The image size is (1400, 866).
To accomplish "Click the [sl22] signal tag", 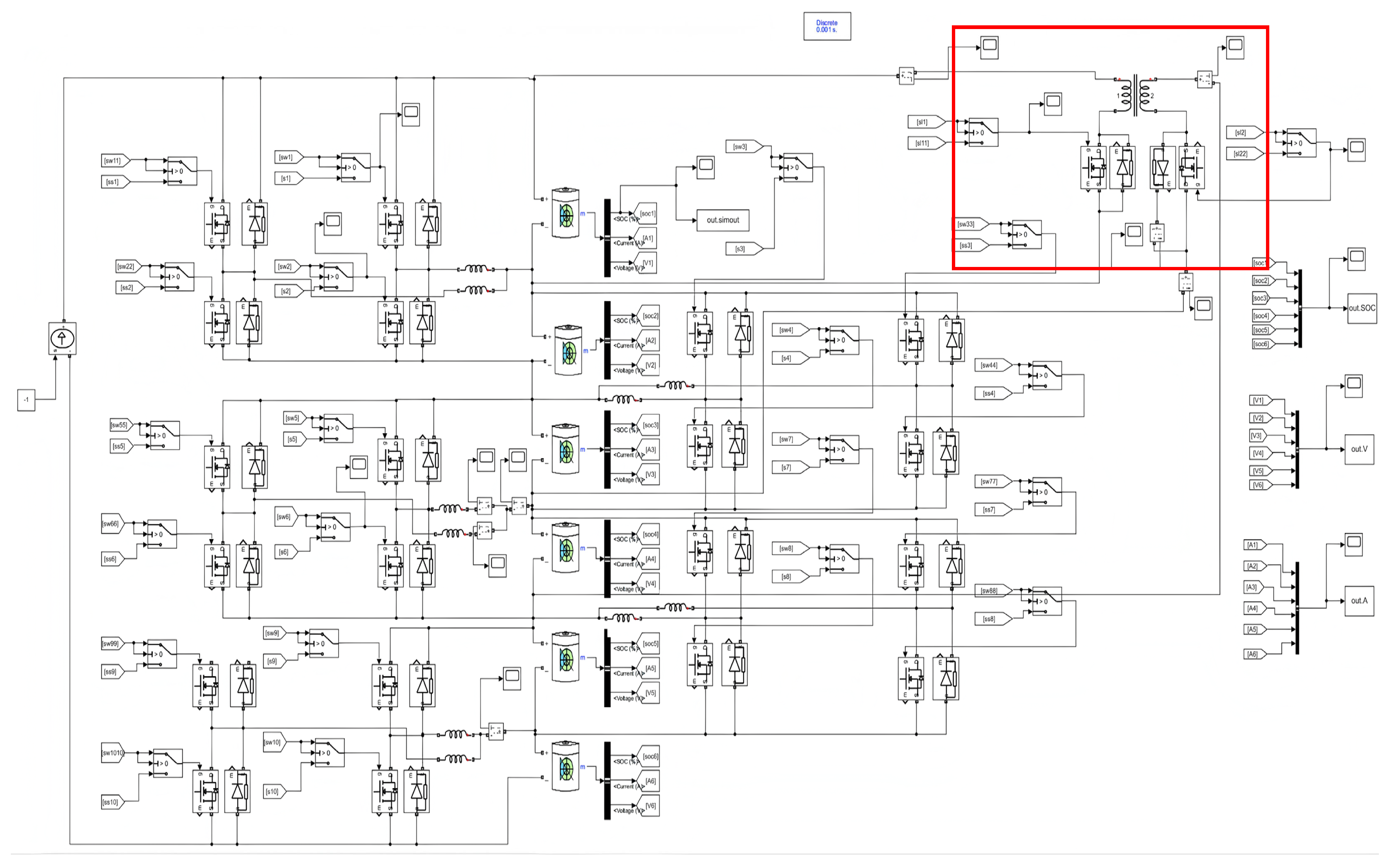I will (x=1242, y=154).
